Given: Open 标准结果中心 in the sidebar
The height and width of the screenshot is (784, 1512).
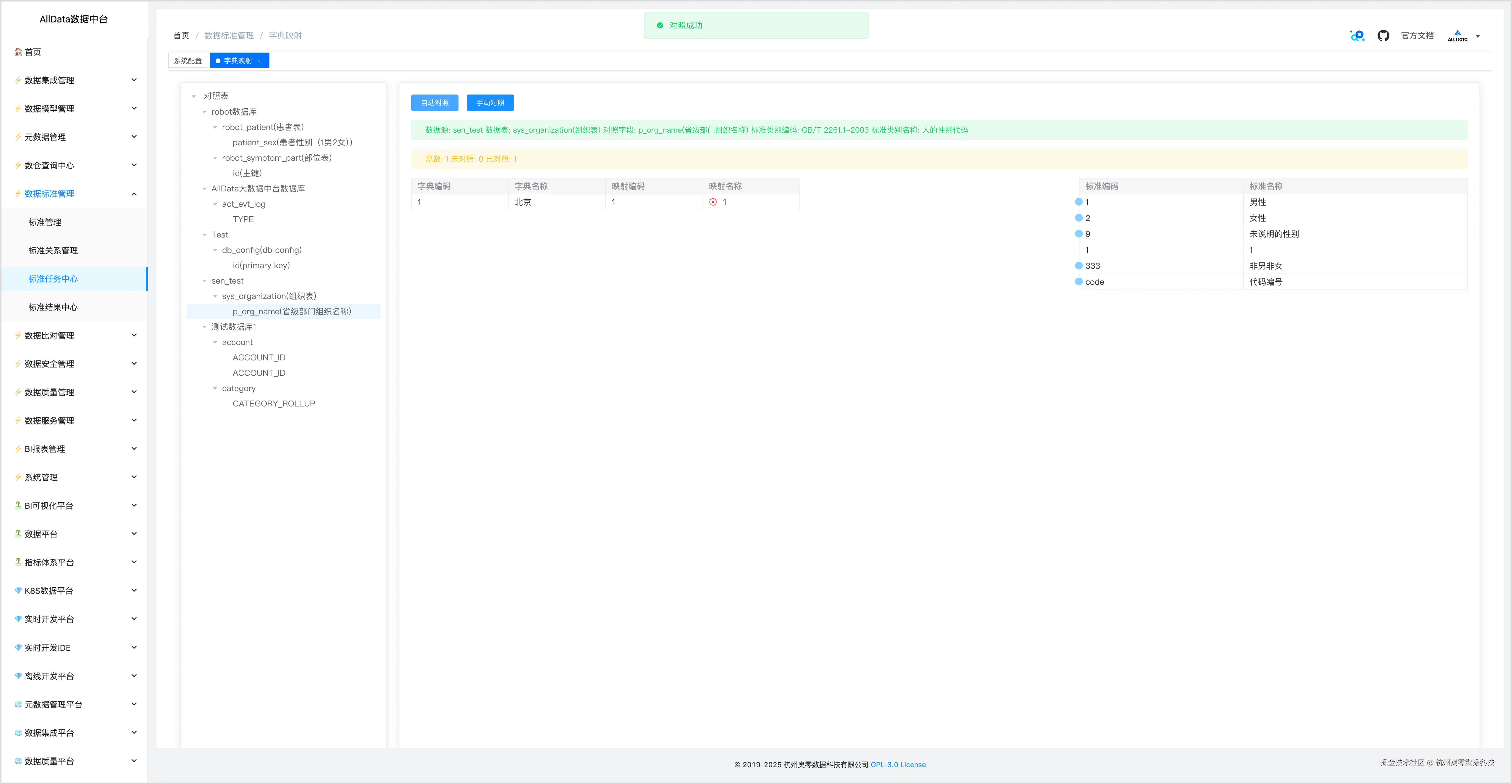Looking at the screenshot, I should click(x=53, y=307).
